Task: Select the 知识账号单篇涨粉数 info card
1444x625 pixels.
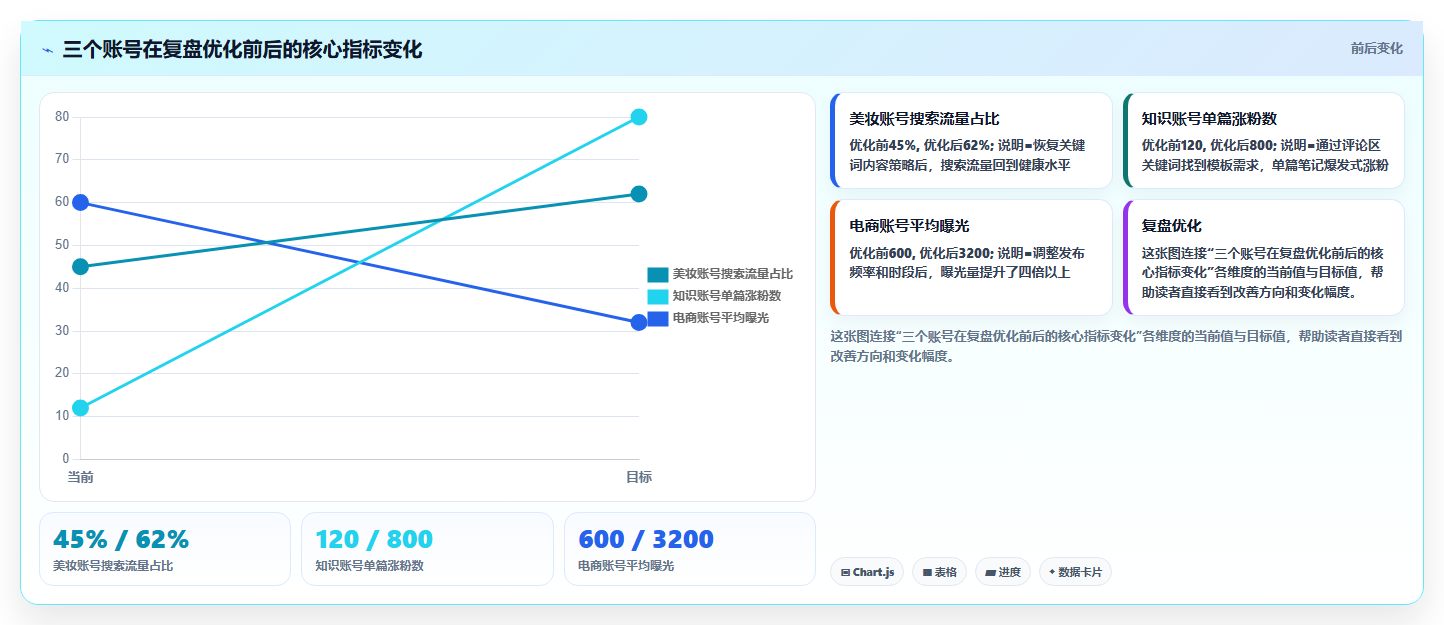Action: pyautogui.click(x=1263, y=140)
